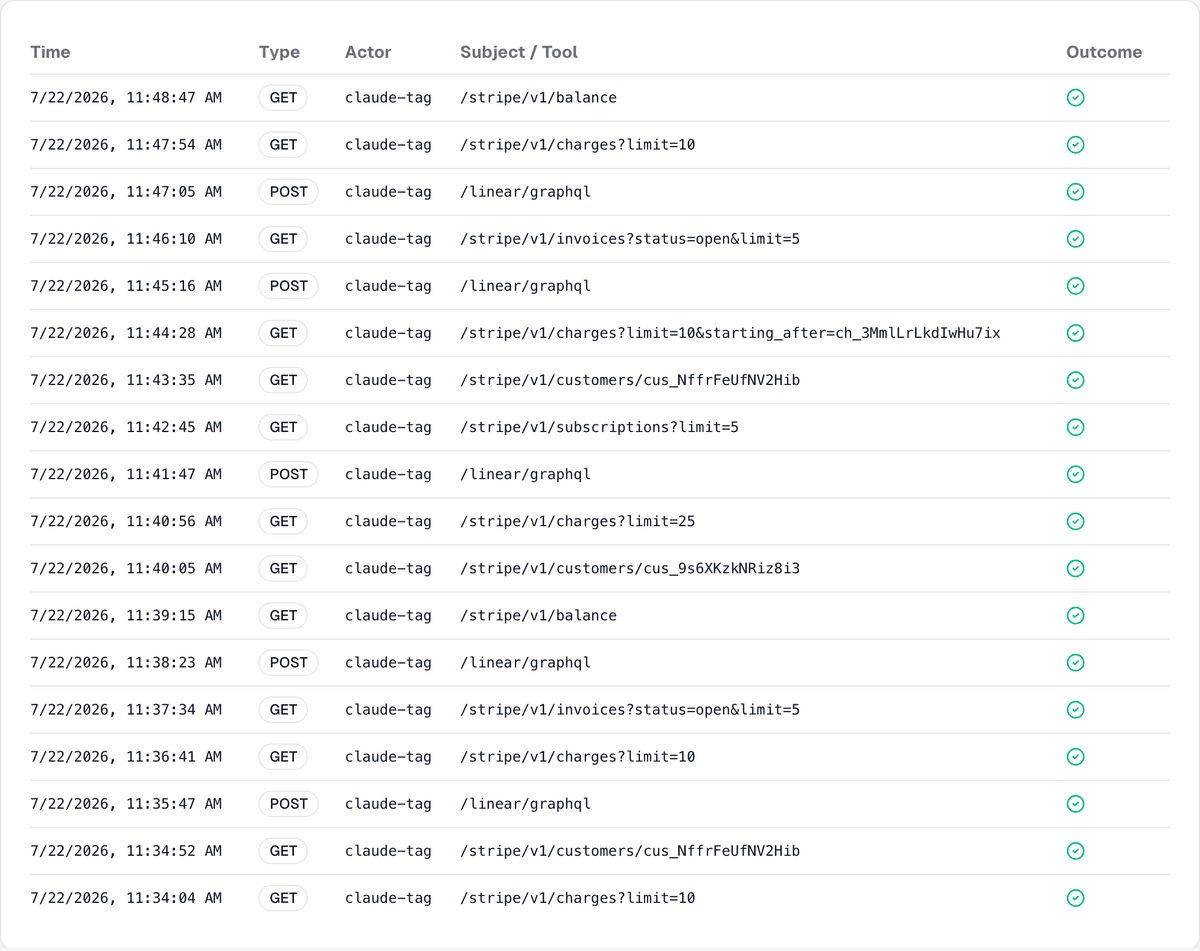Click the POST badge at 11:41:47 AM
The width and height of the screenshot is (1200, 951).
click(289, 474)
